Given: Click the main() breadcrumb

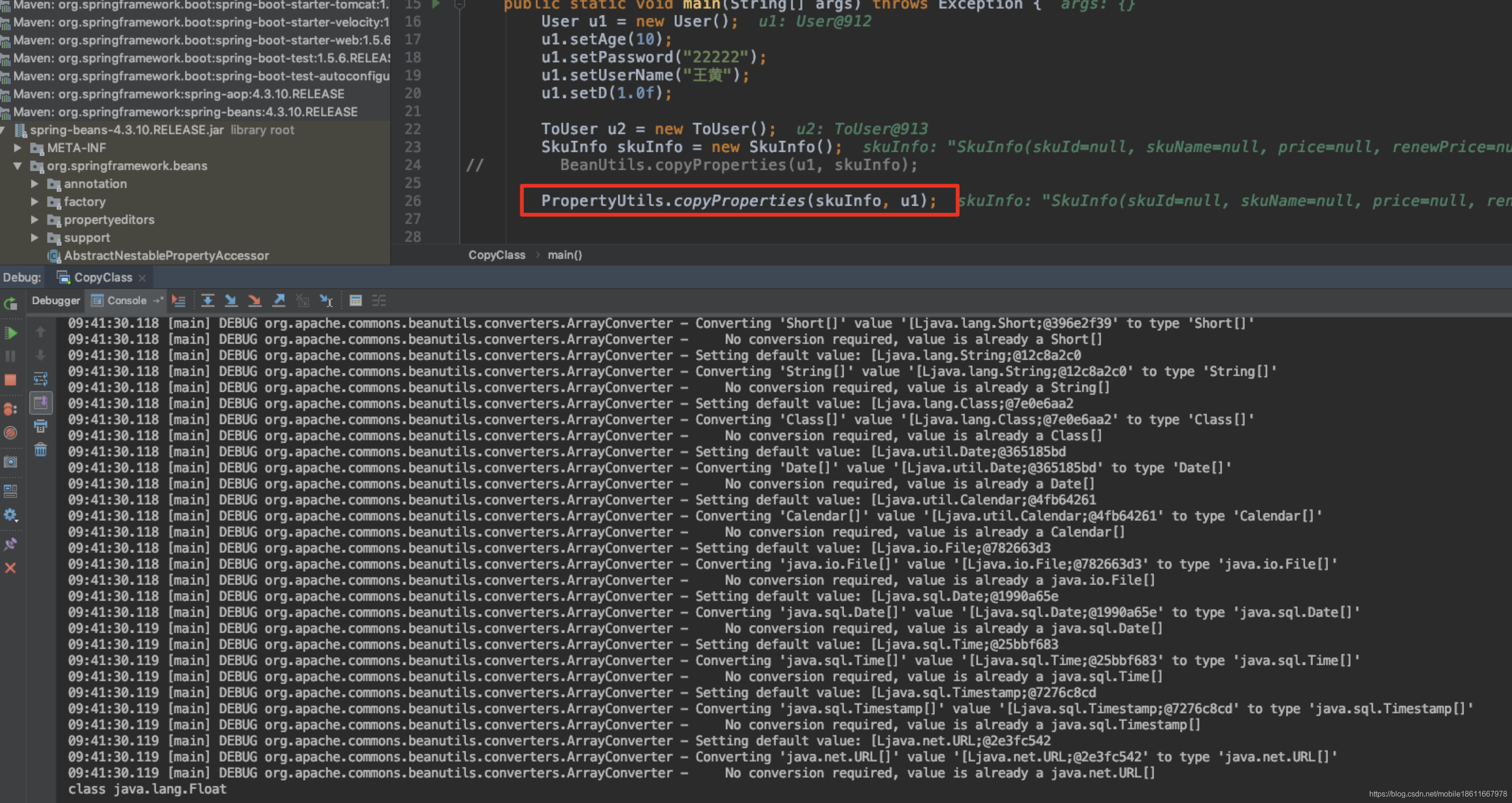Looking at the screenshot, I should [x=564, y=255].
